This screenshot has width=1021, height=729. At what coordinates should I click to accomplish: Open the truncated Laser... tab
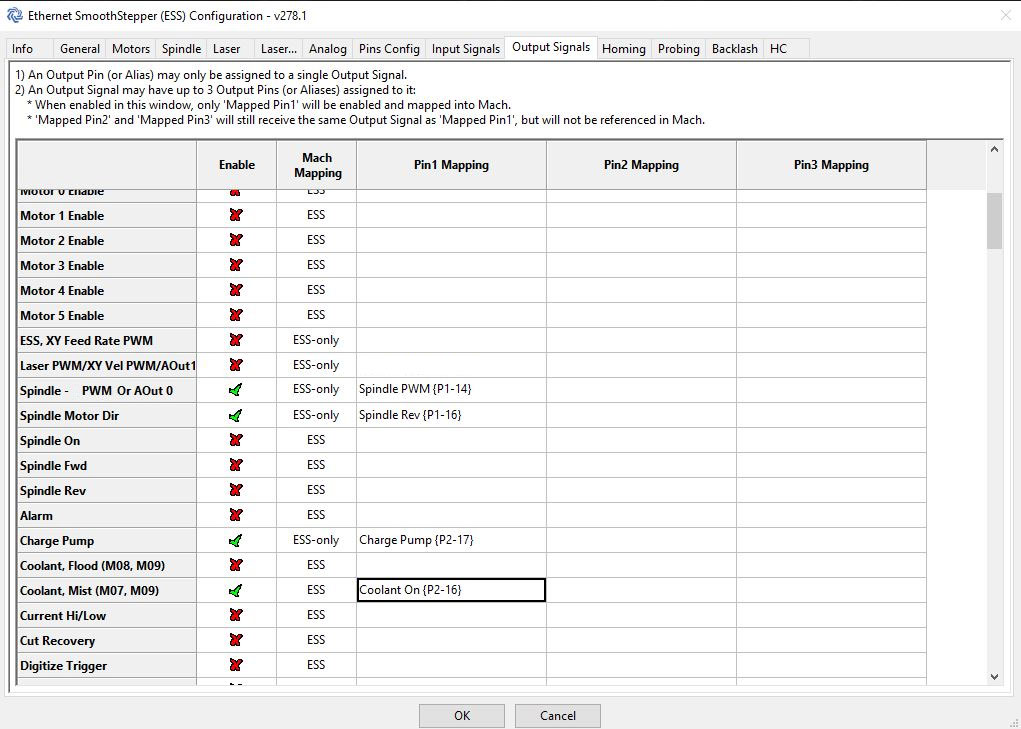point(279,49)
